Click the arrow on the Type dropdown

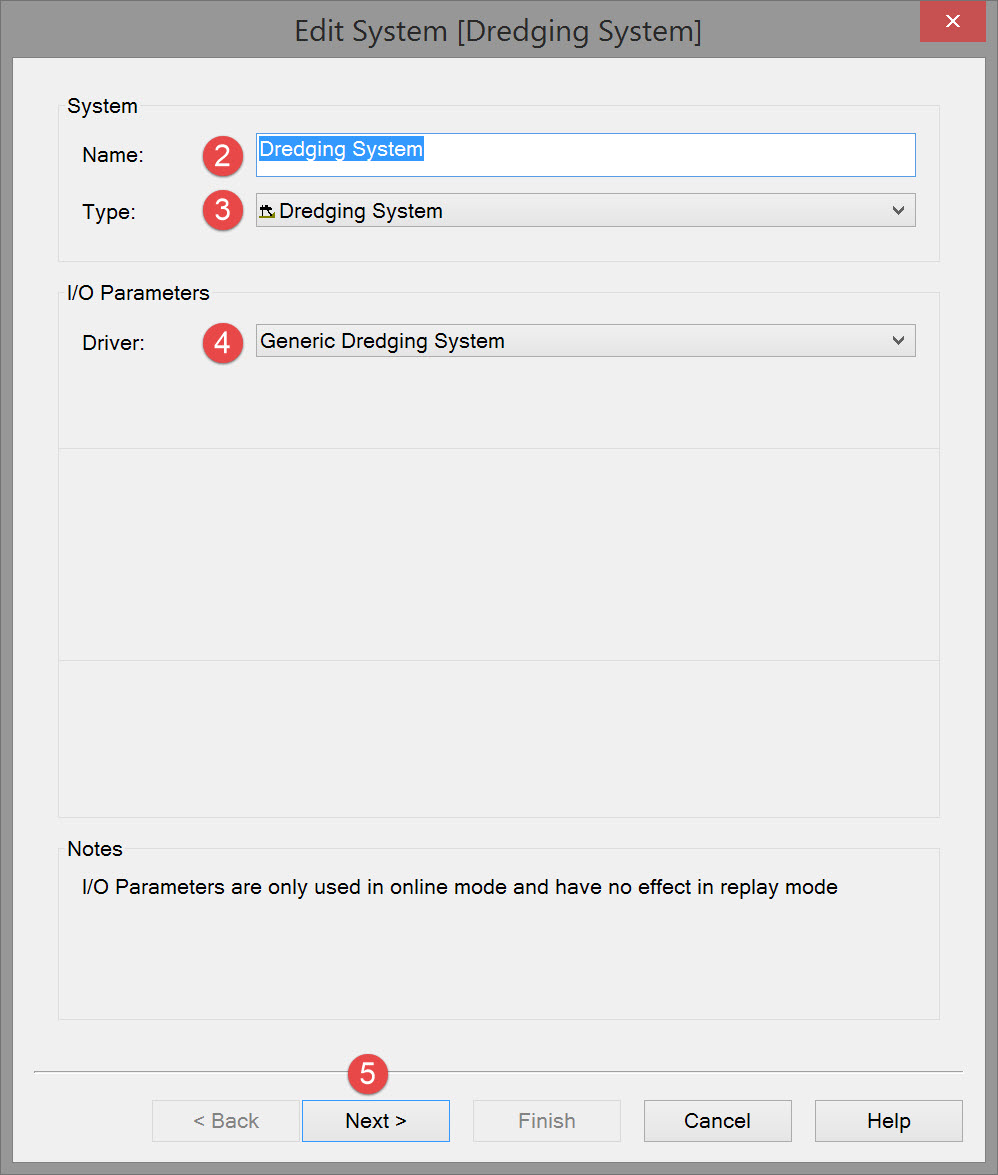(x=898, y=211)
